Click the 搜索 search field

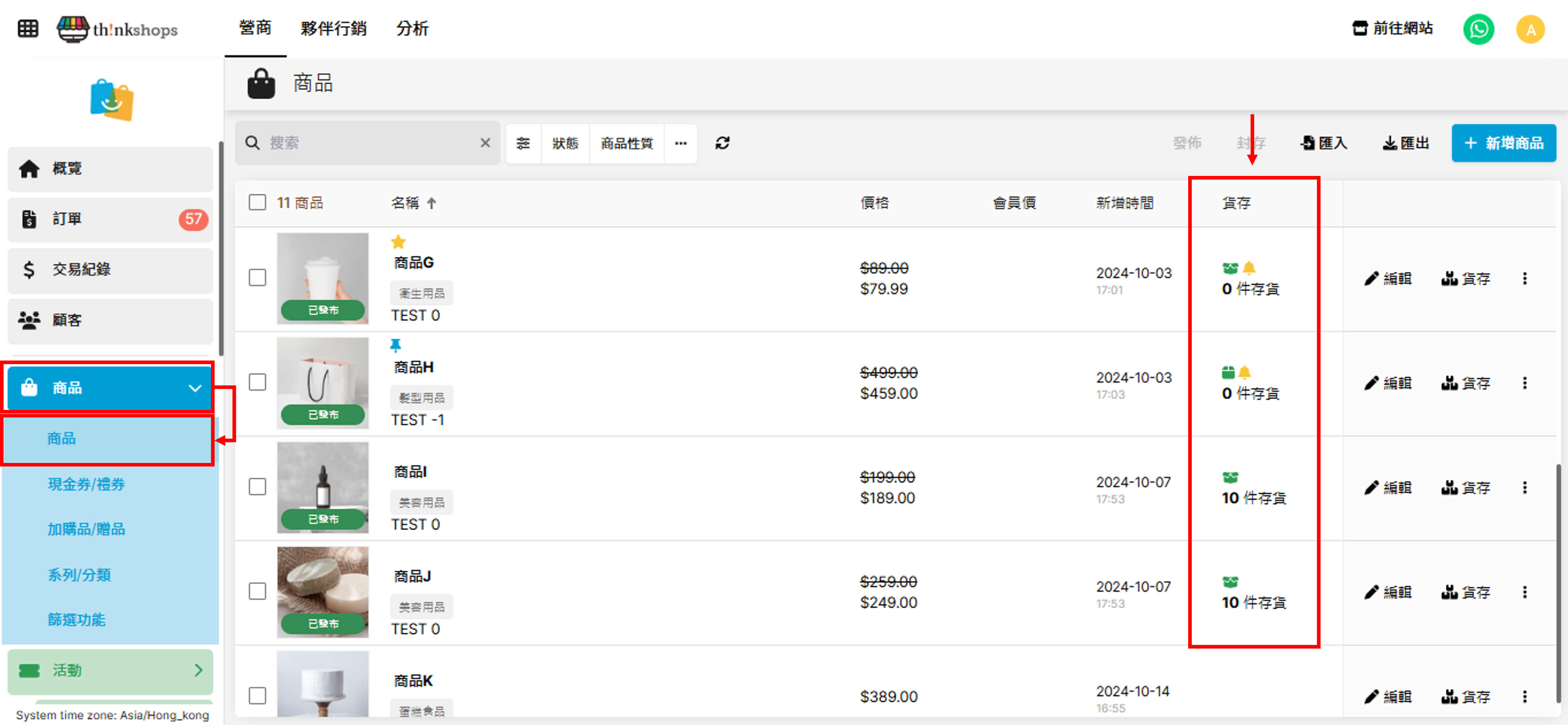click(365, 143)
